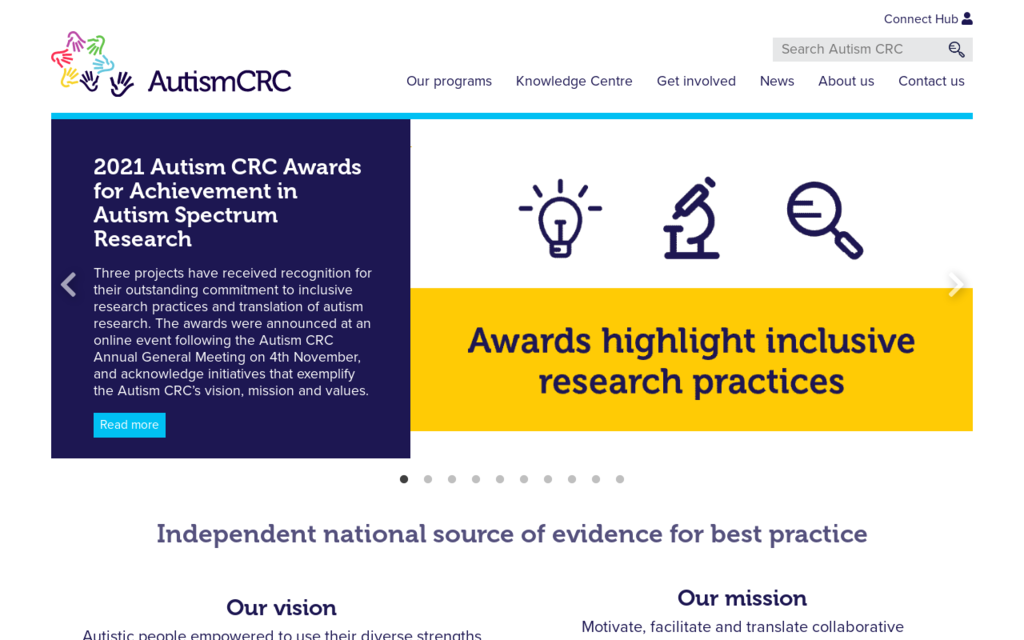This screenshot has width=1024, height=640.
Task: Click the microscope icon in banner
Action: pyautogui.click(x=691, y=218)
